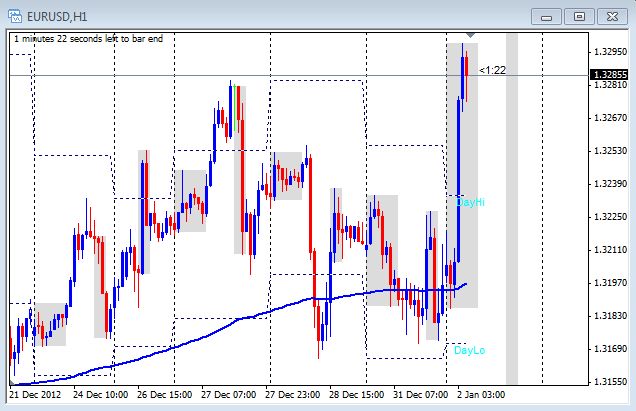The image size is (636, 411).
Task: Click the 27 Dec 23:00 time label
Action: click(x=292, y=394)
